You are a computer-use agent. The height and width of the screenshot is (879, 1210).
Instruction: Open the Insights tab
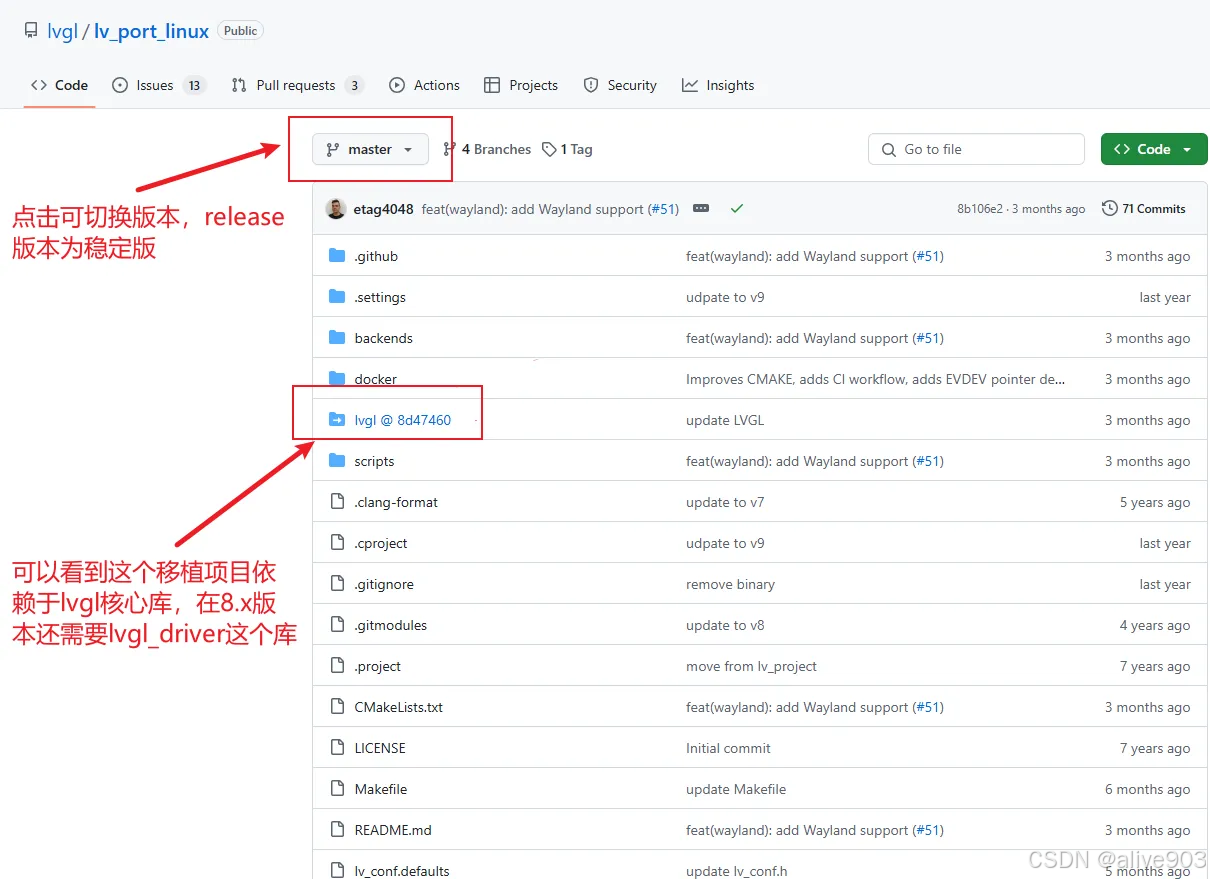(718, 85)
